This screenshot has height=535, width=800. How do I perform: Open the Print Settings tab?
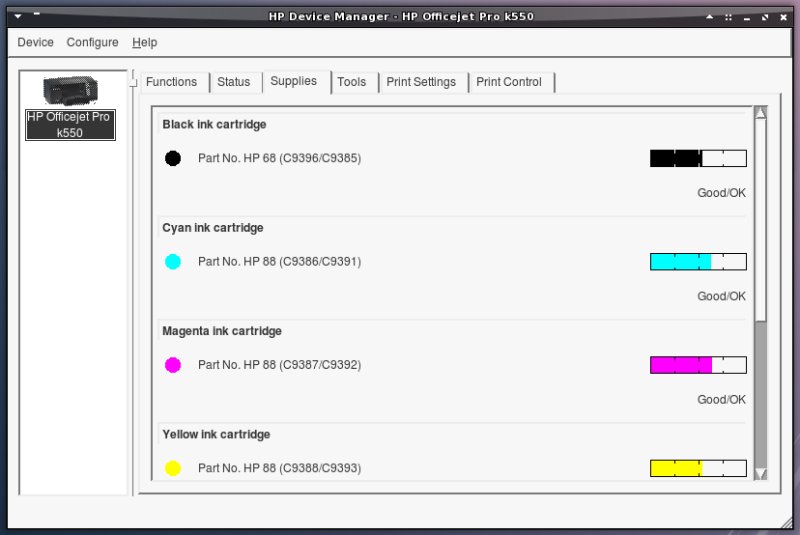coord(421,82)
